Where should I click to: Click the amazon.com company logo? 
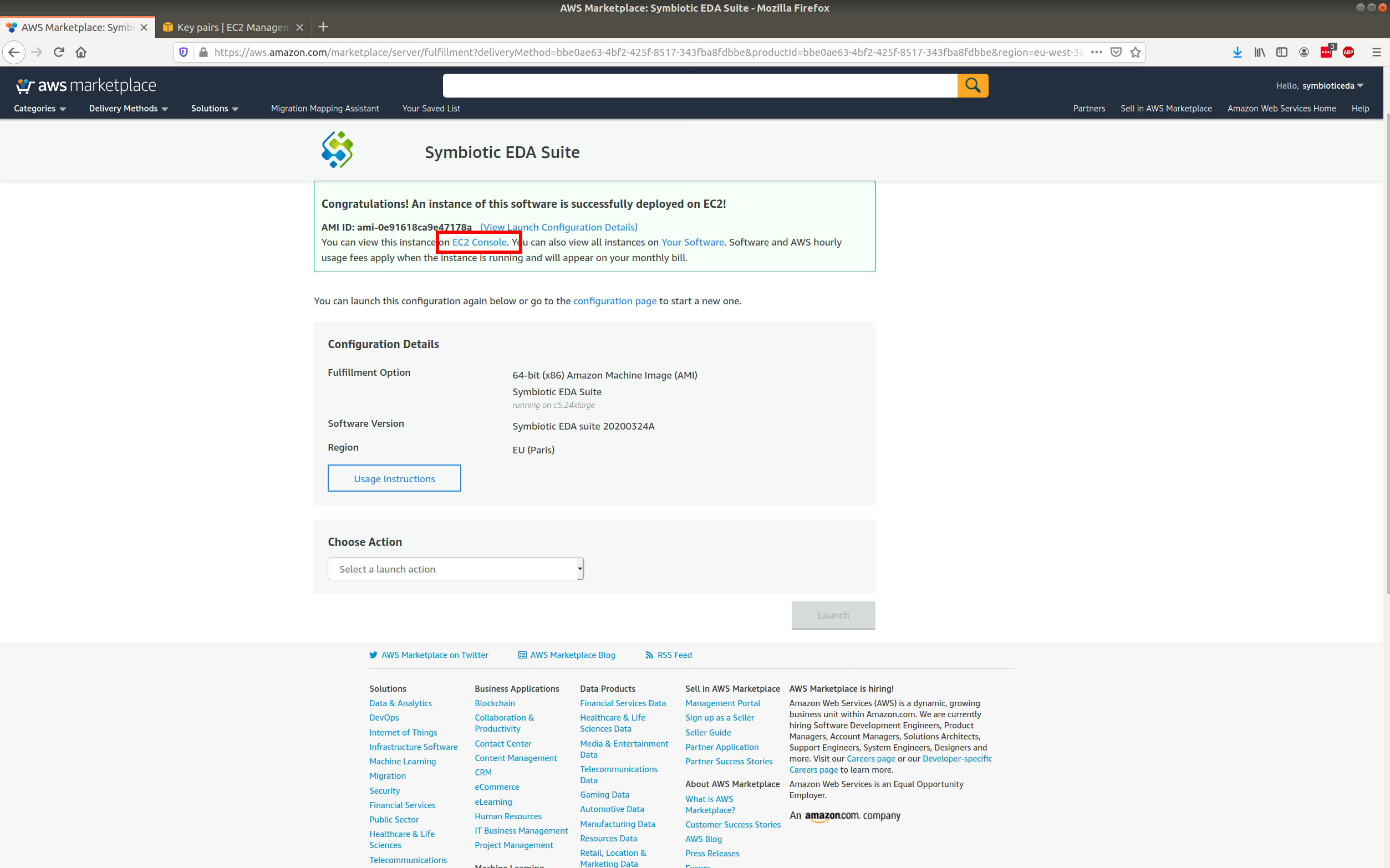click(845, 816)
